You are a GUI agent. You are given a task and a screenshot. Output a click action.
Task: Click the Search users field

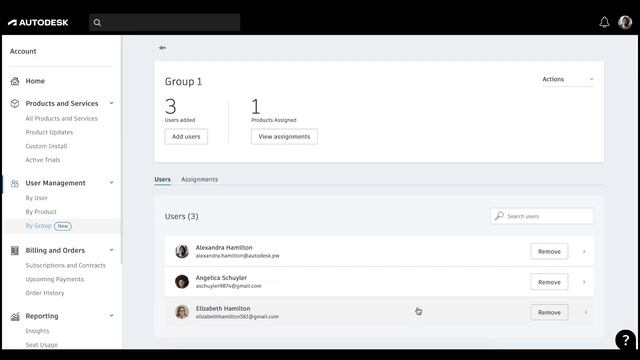(542, 216)
